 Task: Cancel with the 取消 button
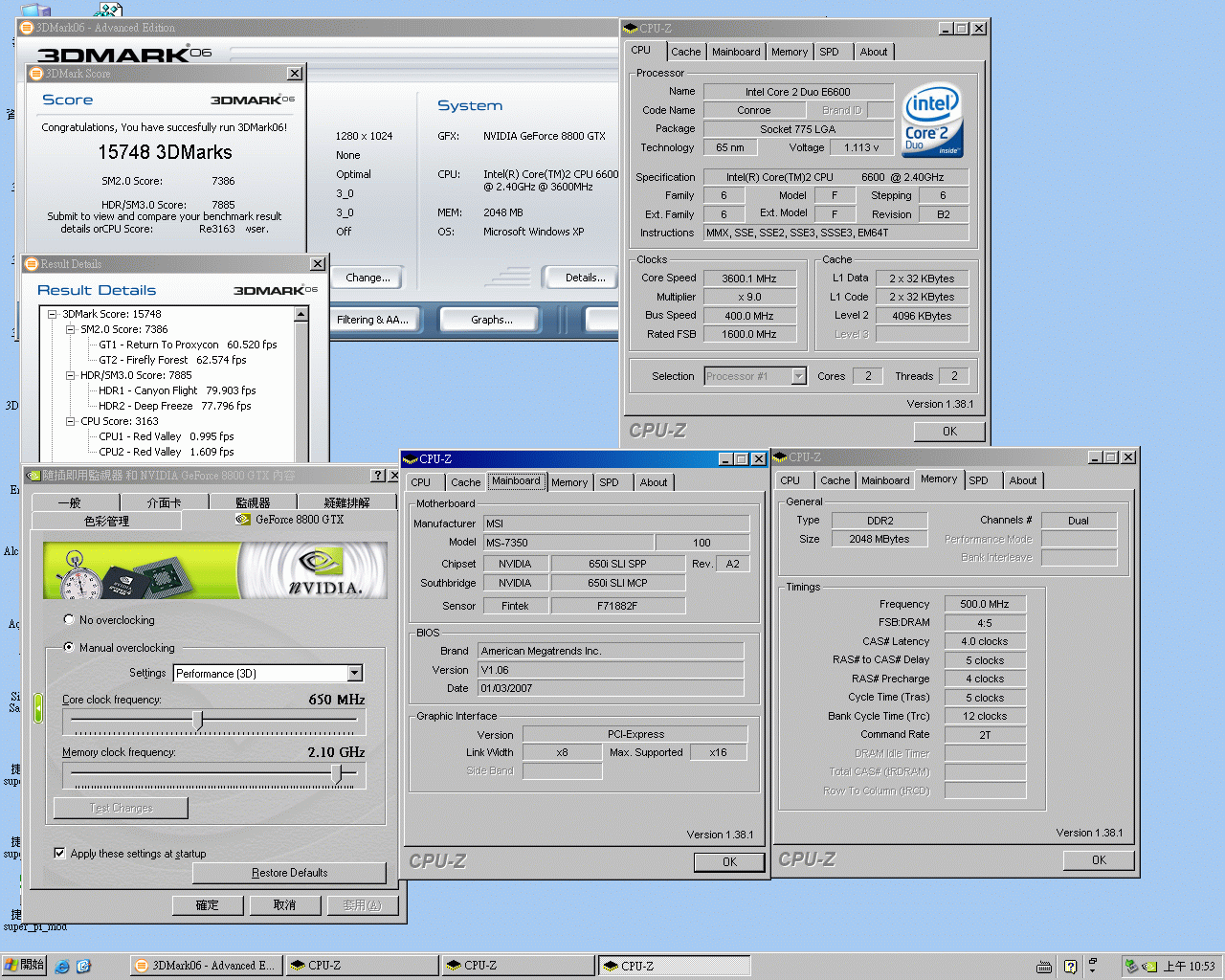[x=285, y=905]
